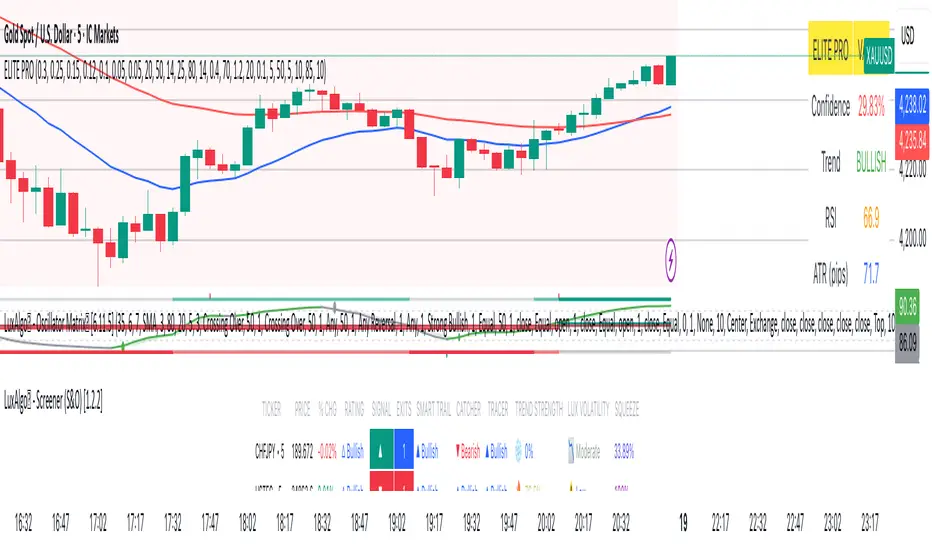Screen dimensions: 932x550
Task: Open the ELITE PRO indicator legend line
Action: coord(165,71)
